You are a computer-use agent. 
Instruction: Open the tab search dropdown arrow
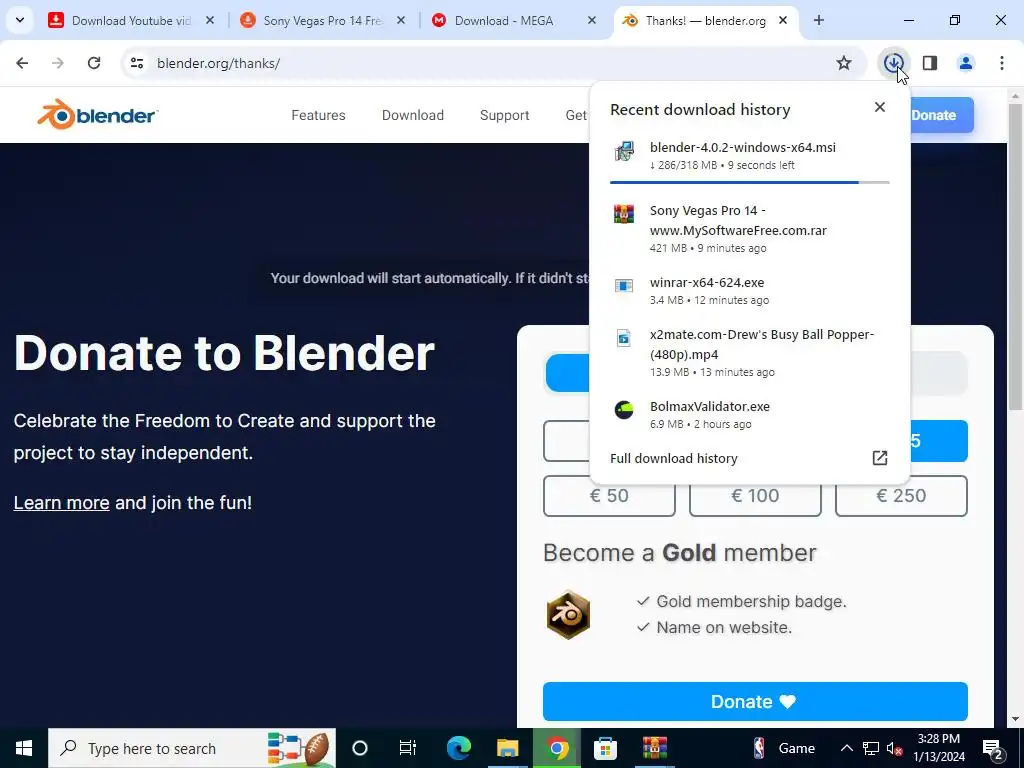(20, 20)
